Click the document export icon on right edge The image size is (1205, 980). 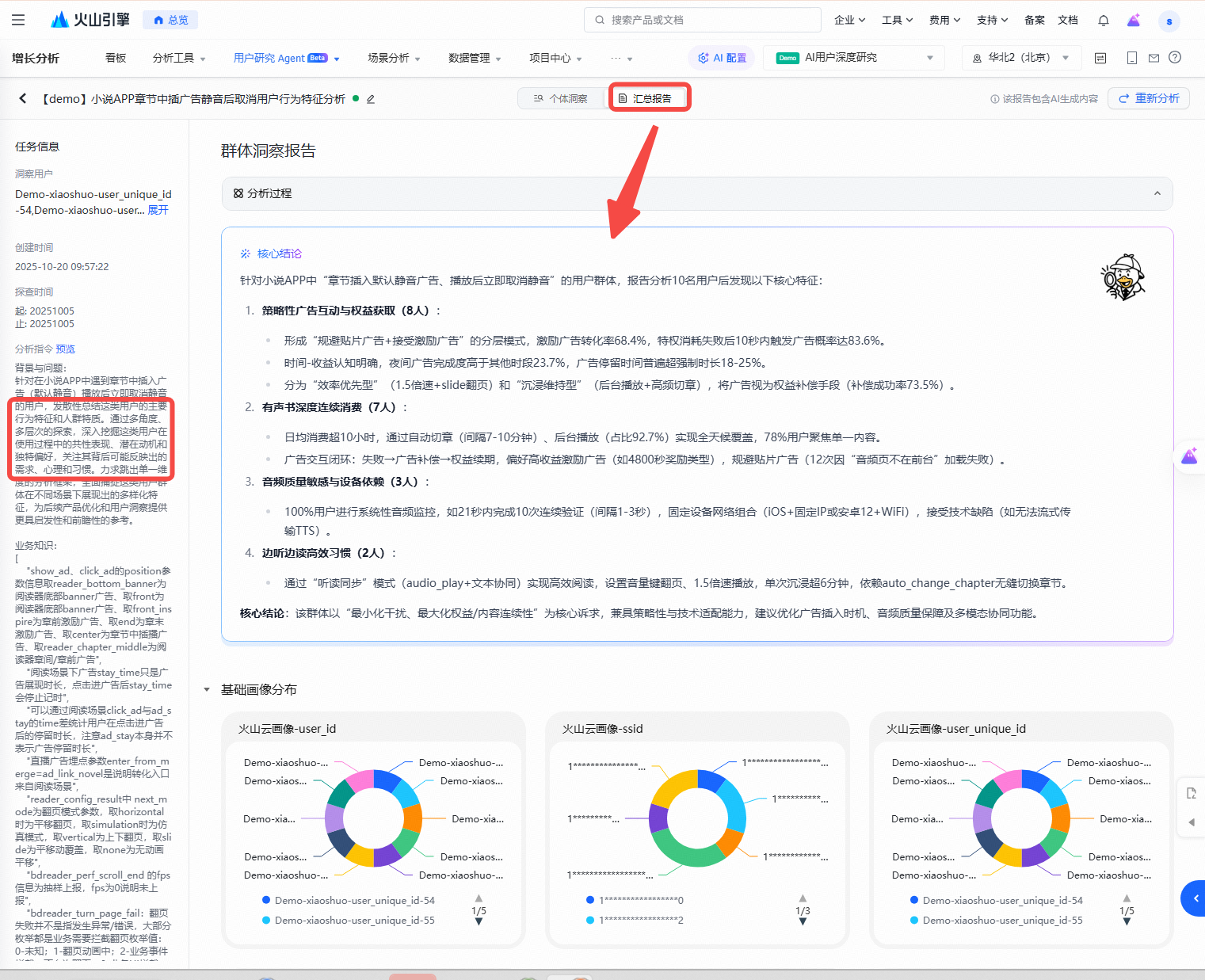(1192, 793)
